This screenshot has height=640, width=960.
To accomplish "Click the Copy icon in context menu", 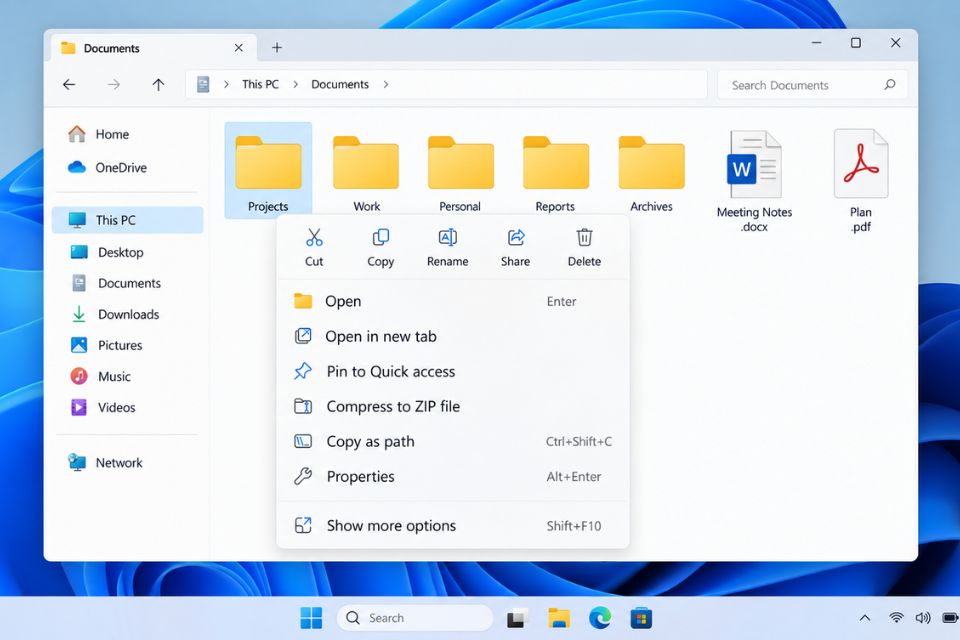I will tap(380, 237).
